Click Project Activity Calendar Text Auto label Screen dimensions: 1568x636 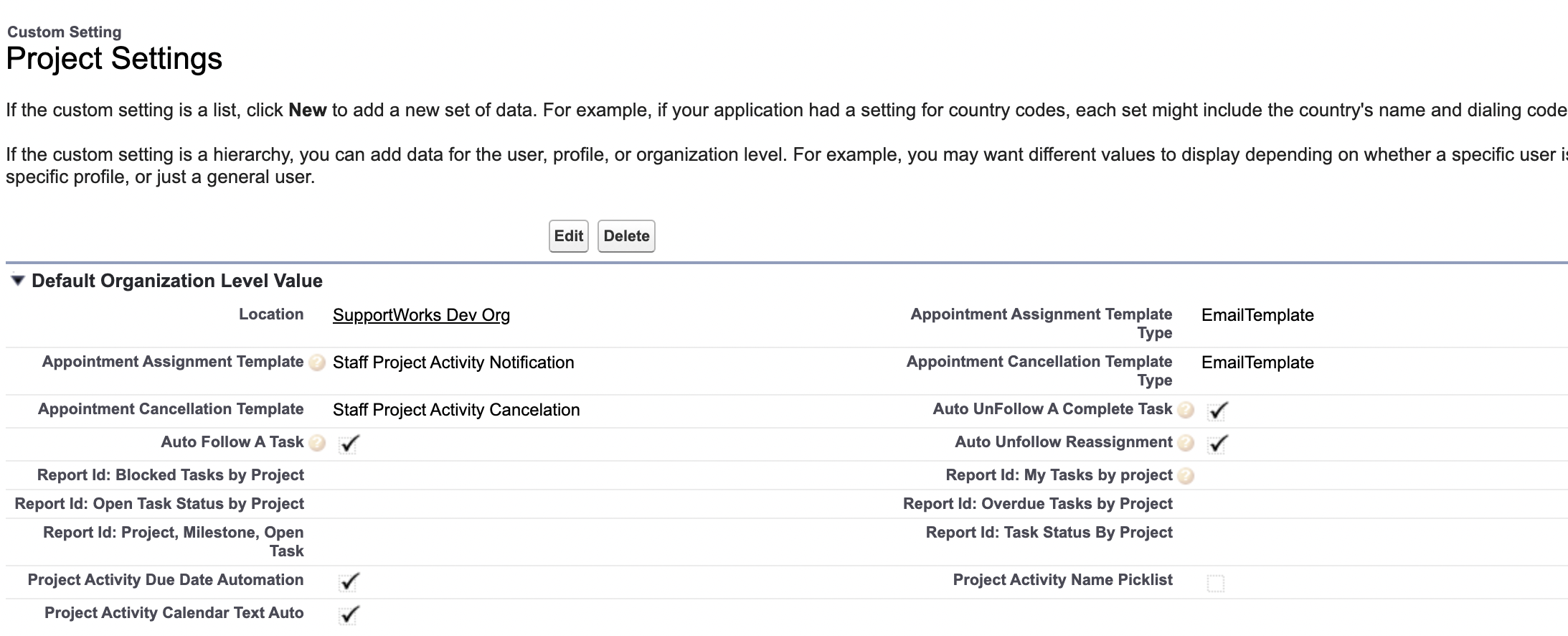point(174,613)
